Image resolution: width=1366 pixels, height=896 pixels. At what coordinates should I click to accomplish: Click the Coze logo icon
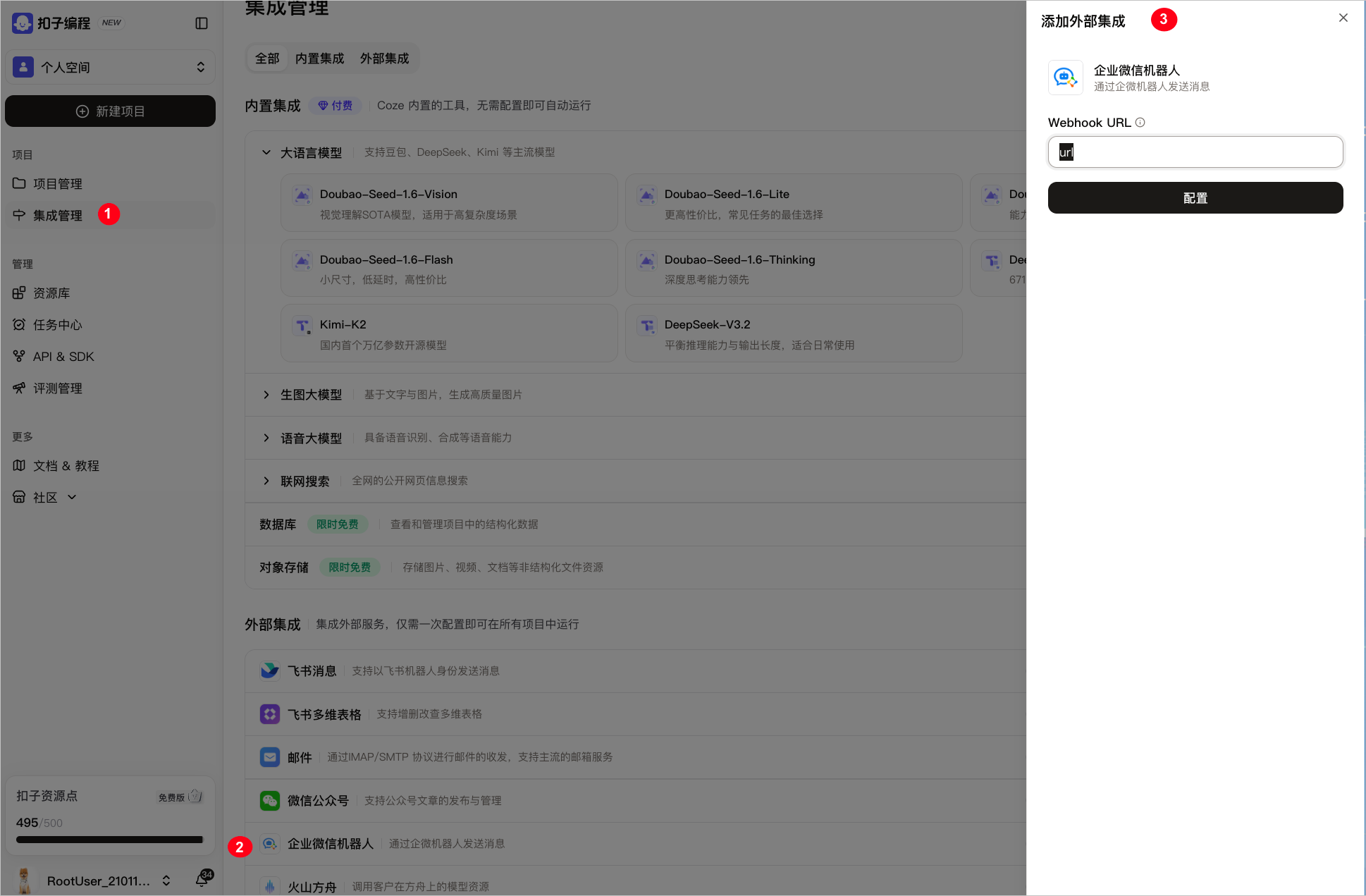tap(23, 23)
